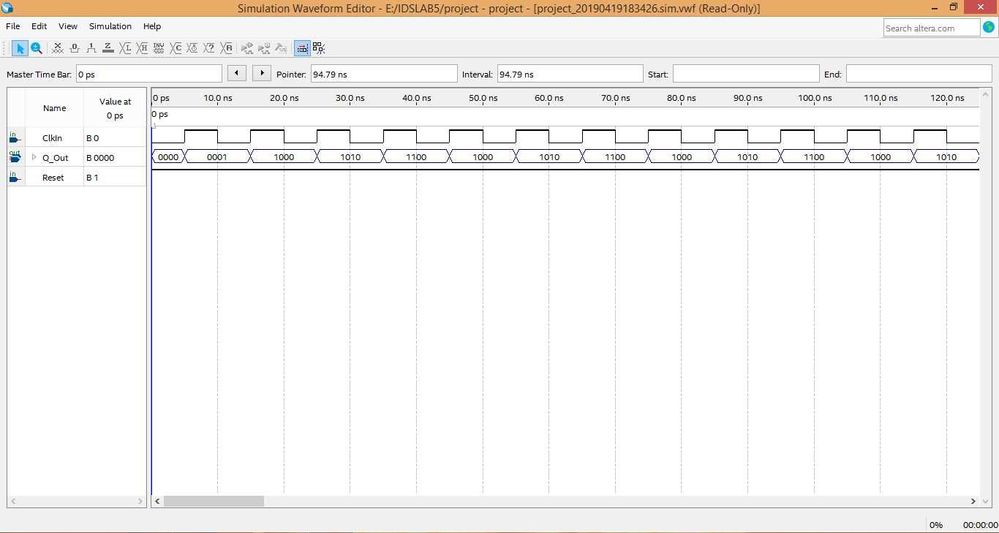Click the Arbitrary Value (?) icon
Image resolution: width=999 pixels, height=533 pixels.
pyautogui.click(x=209, y=48)
